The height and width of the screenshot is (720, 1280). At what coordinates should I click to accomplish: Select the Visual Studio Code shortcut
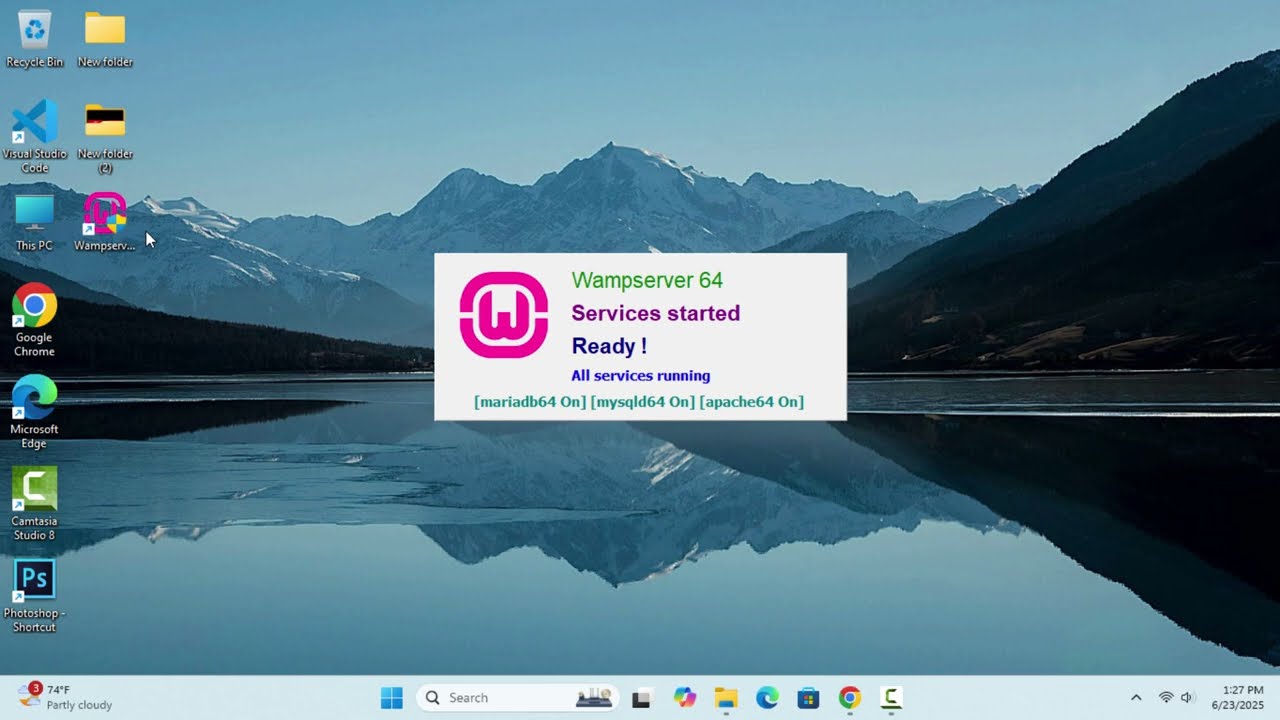34,137
